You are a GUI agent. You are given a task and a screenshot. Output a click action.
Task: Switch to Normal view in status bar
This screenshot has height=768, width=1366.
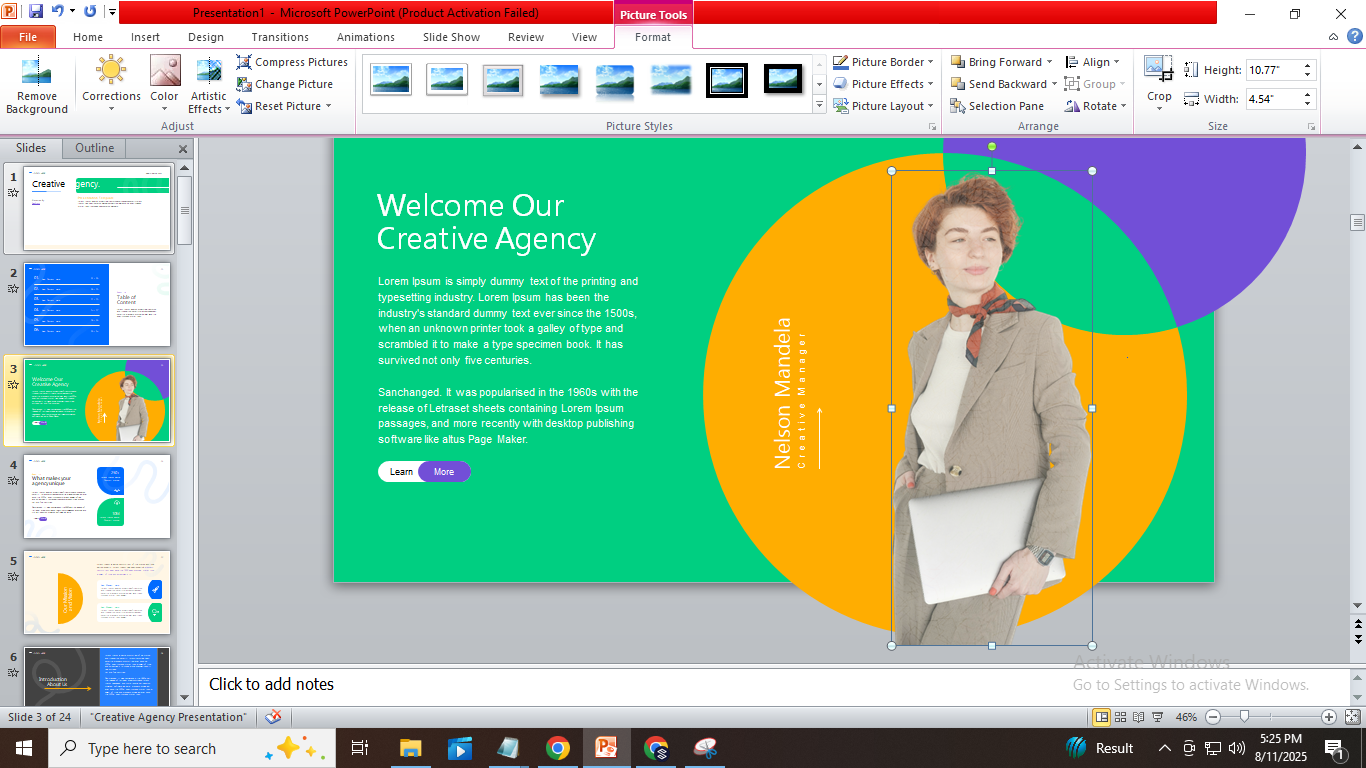click(x=1101, y=717)
